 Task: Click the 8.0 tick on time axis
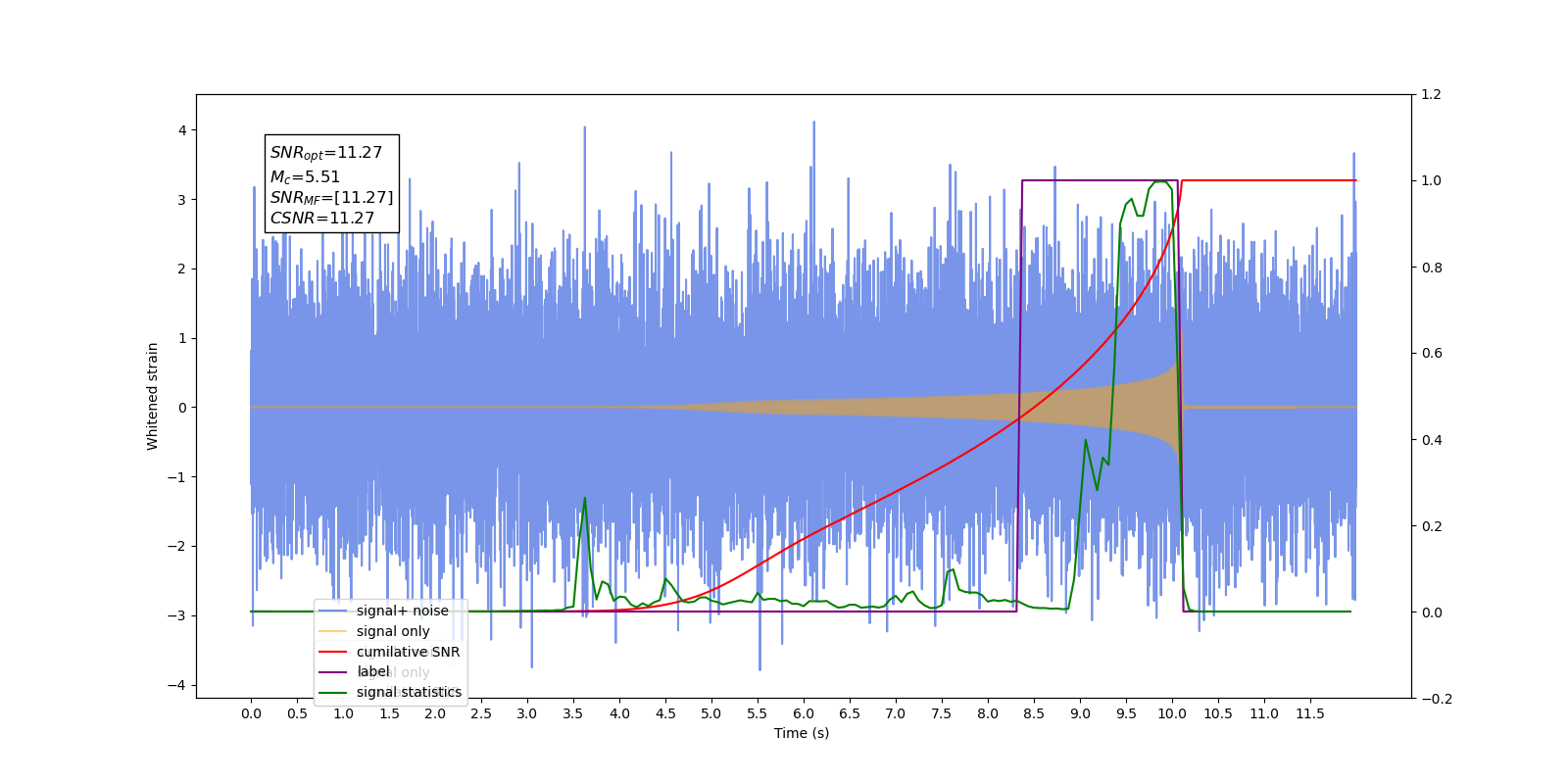(x=988, y=713)
